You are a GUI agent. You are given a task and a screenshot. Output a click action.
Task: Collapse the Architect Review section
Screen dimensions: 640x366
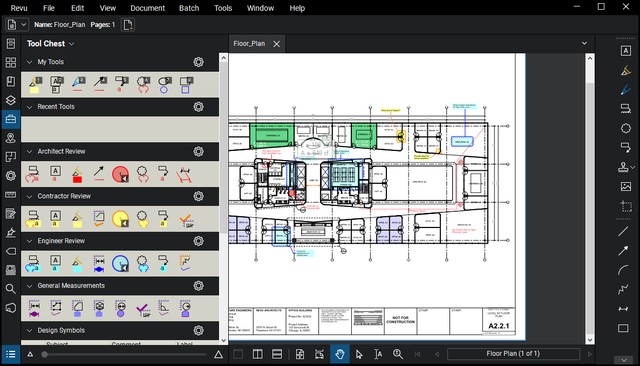[29, 151]
